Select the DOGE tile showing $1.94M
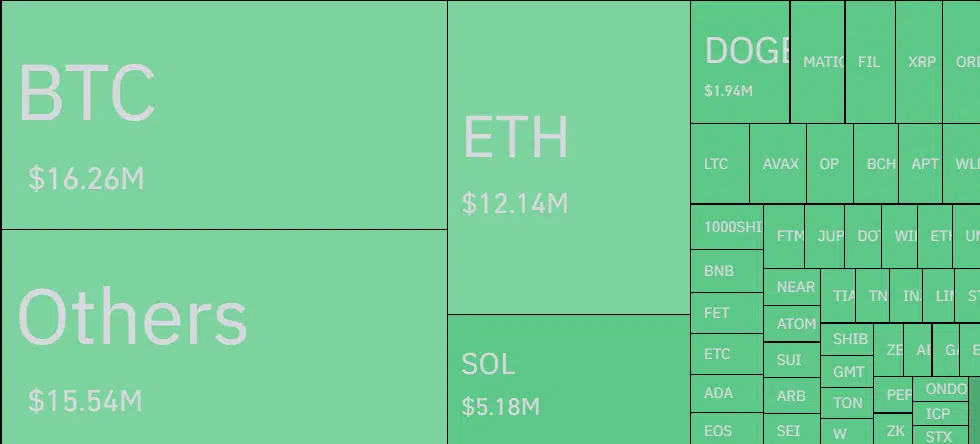The width and height of the screenshot is (980, 444). coord(740,62)
